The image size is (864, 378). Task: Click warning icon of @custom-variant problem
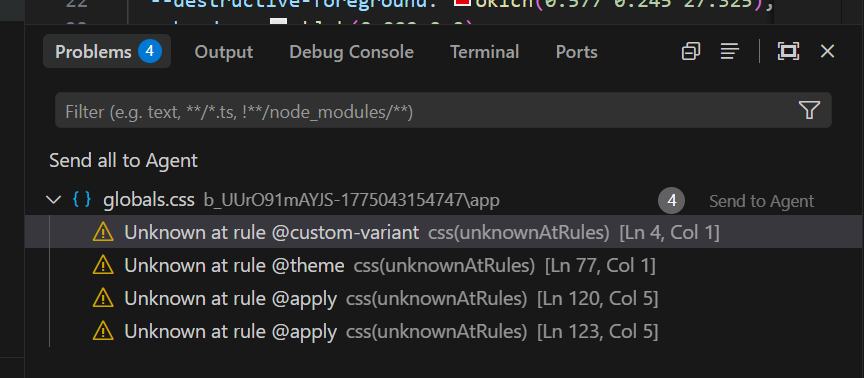coord(103,233)
